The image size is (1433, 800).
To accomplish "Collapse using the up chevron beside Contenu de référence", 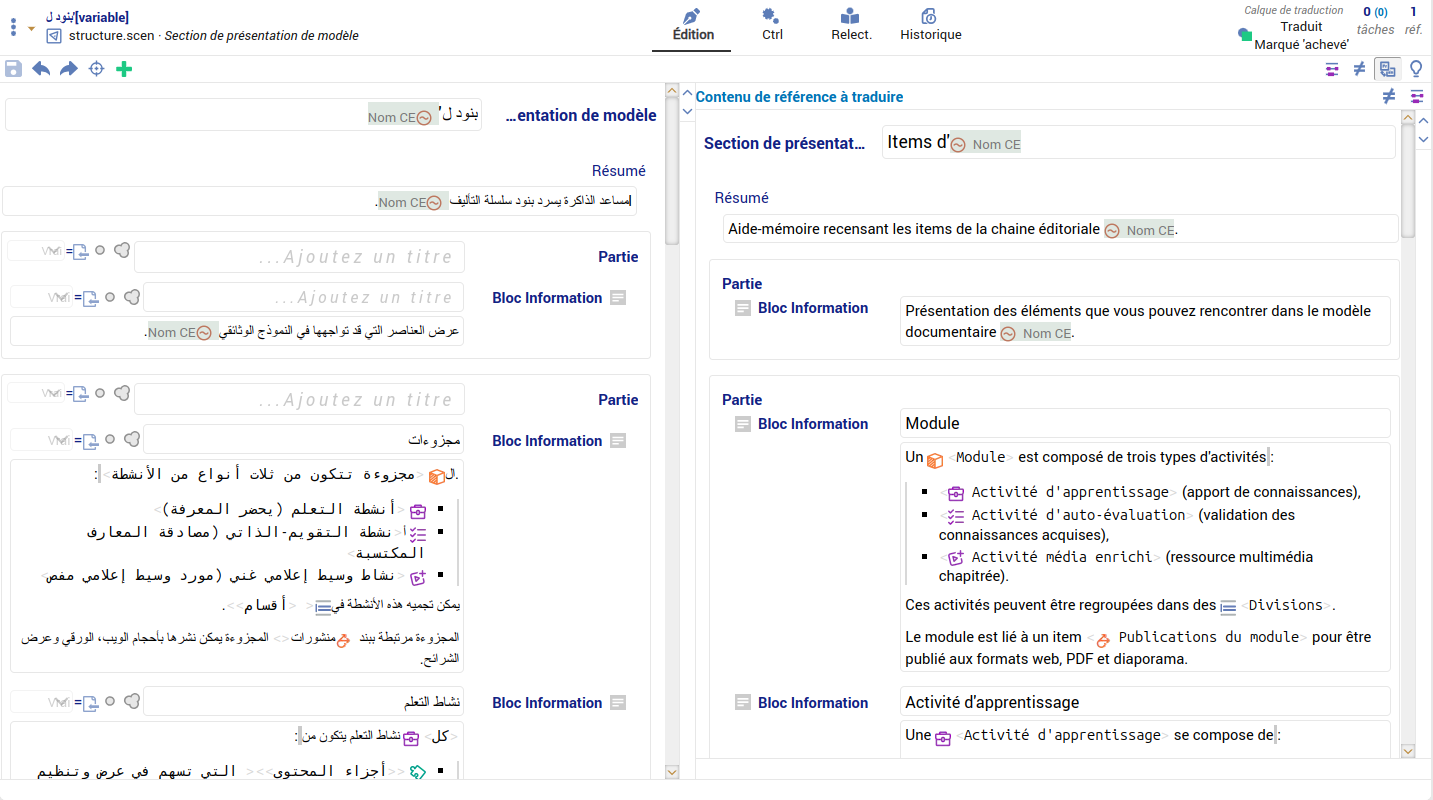I will 687,95.
